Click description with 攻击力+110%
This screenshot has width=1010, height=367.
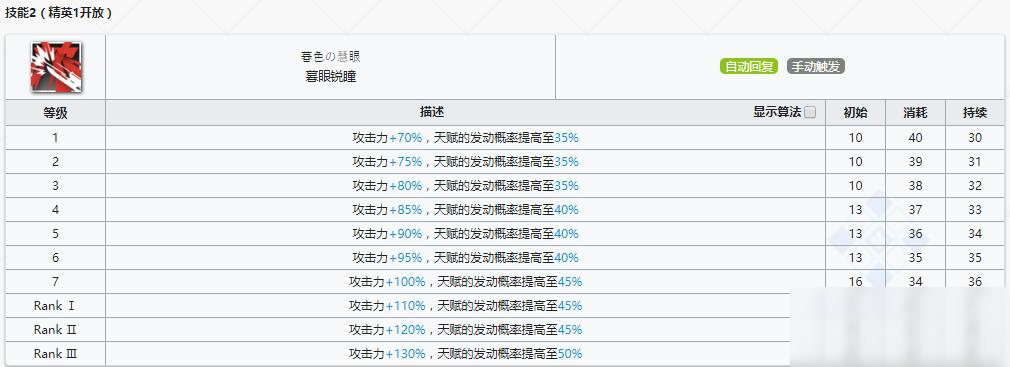(466, 306)
